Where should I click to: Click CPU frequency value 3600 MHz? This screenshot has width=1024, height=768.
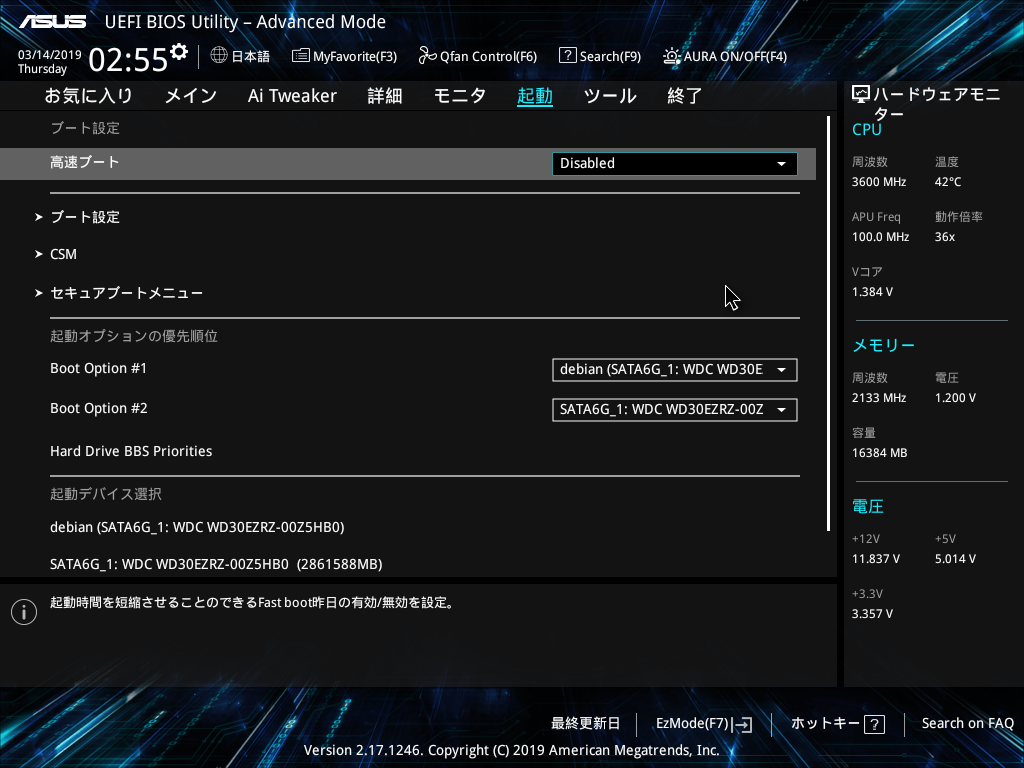(x=879, y=182)
